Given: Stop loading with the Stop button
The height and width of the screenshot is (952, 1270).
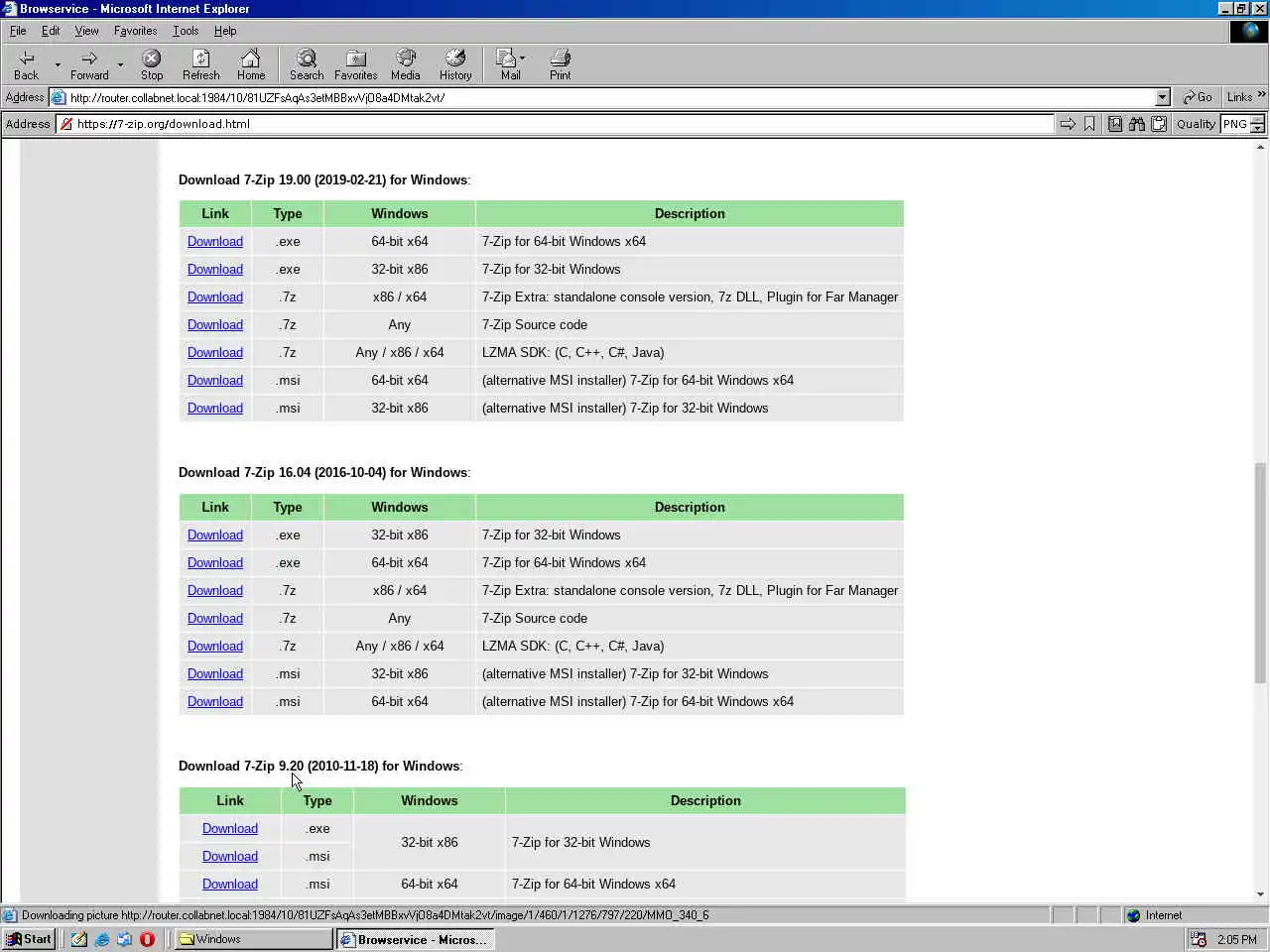Looking at the screenshot, I should click(x=152, y=65).
